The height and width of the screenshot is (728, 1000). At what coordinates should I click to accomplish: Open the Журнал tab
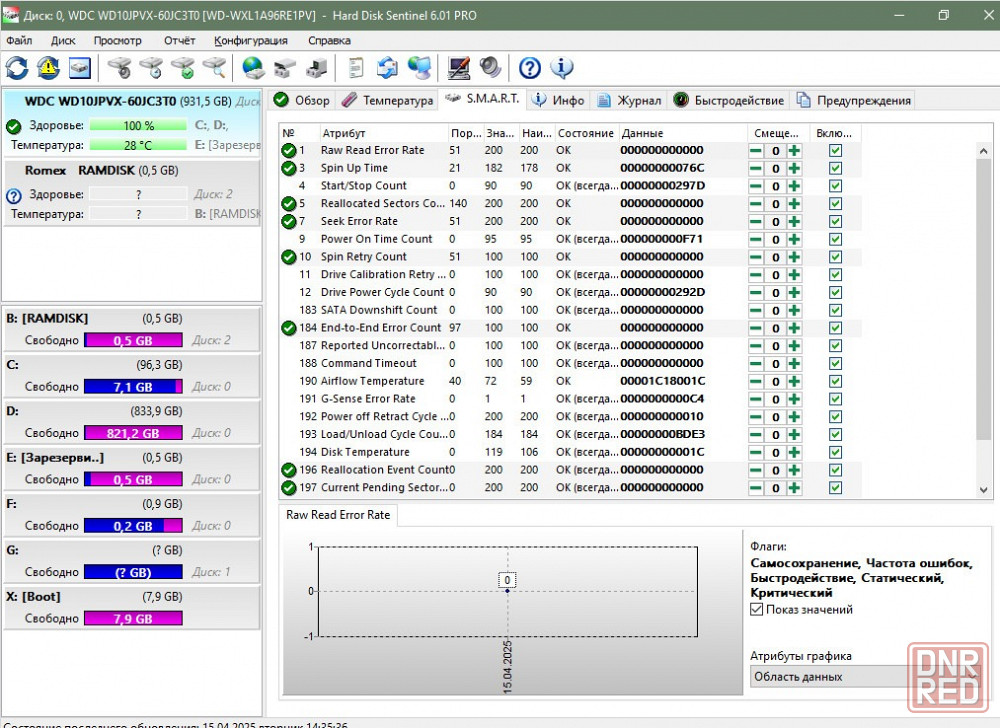[x=630, y=100]
